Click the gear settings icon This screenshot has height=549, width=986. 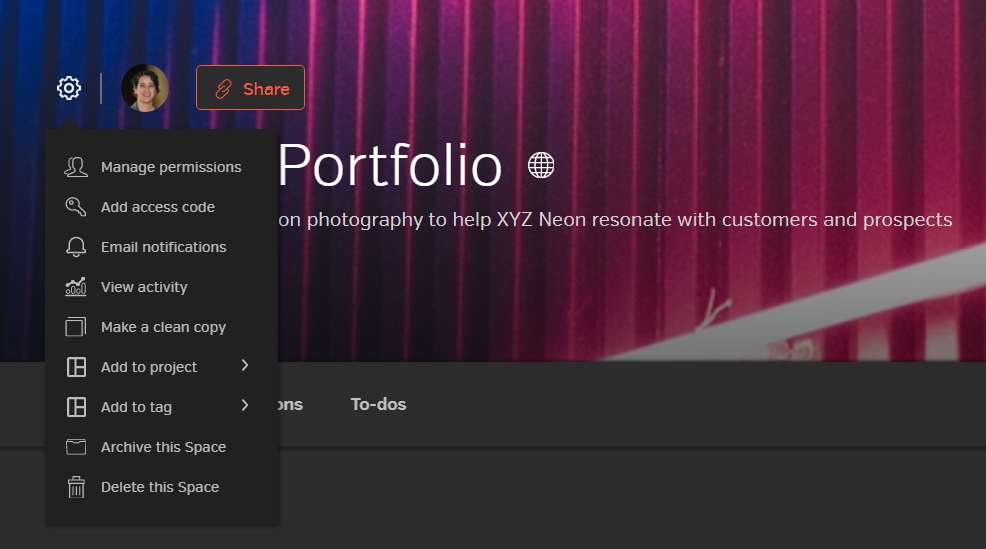pyautogui.click(x=68, y=88)
